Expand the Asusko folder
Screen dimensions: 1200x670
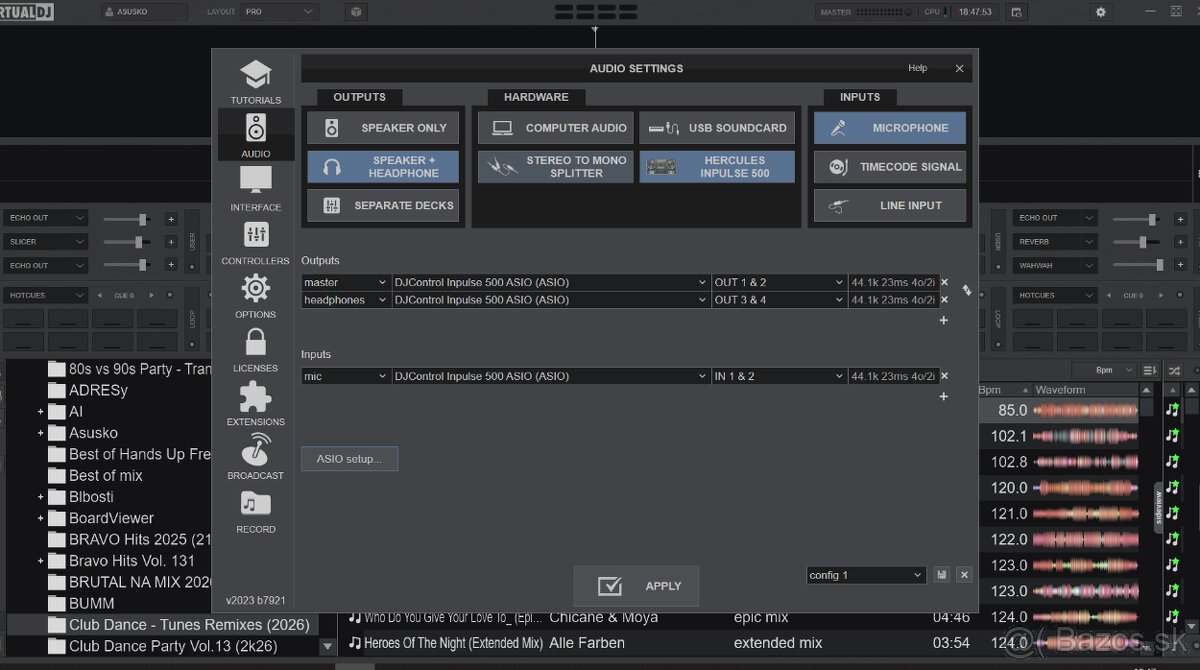point(41,433)
